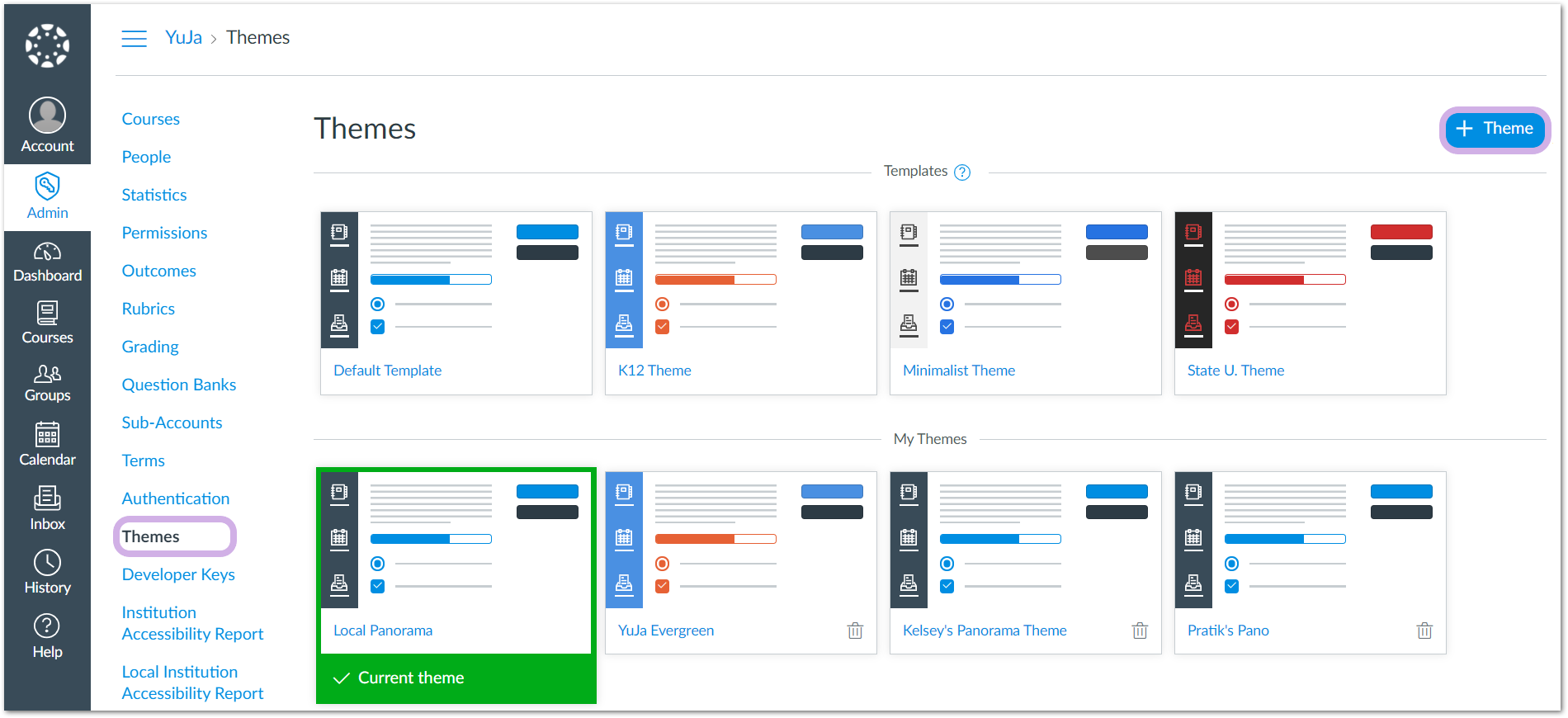Viewport: 1568px width, 718px height.
Task: Click the Account avatar icon
Action: [47, 116]
